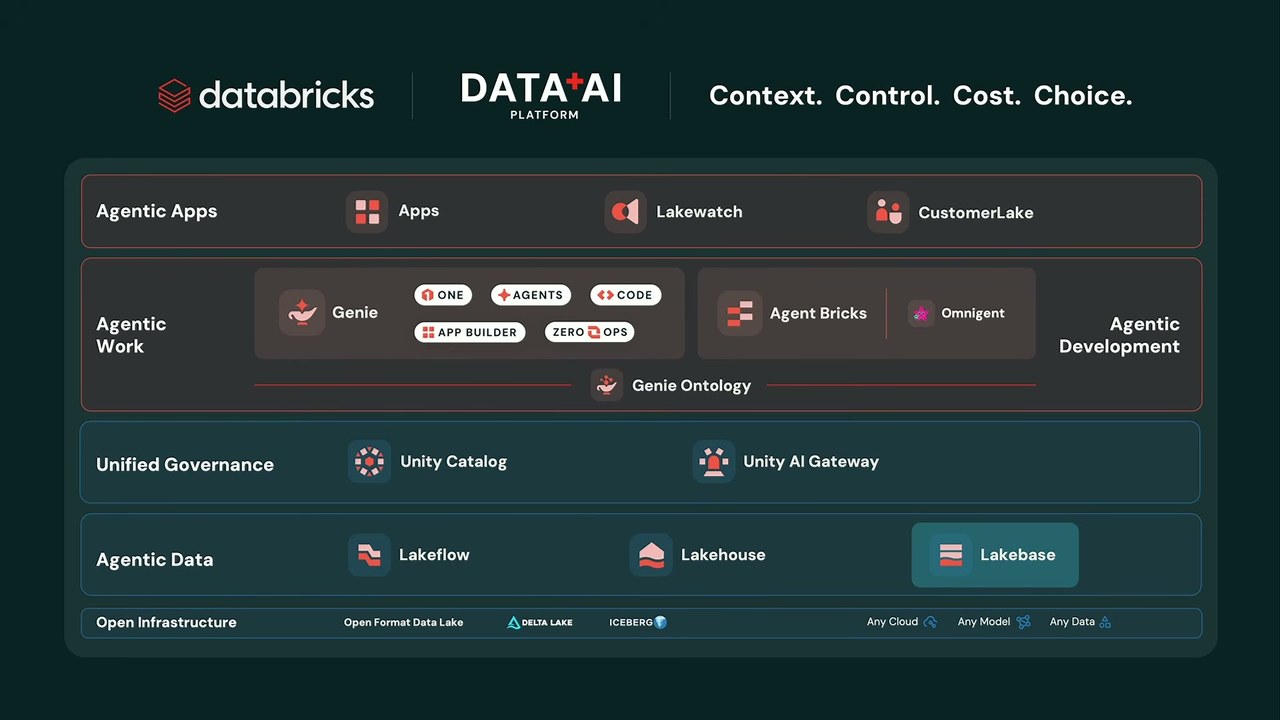This screenshot has width=1280, height=720.
Task: Click the Any Cloud icon
Action: (930, 622)
